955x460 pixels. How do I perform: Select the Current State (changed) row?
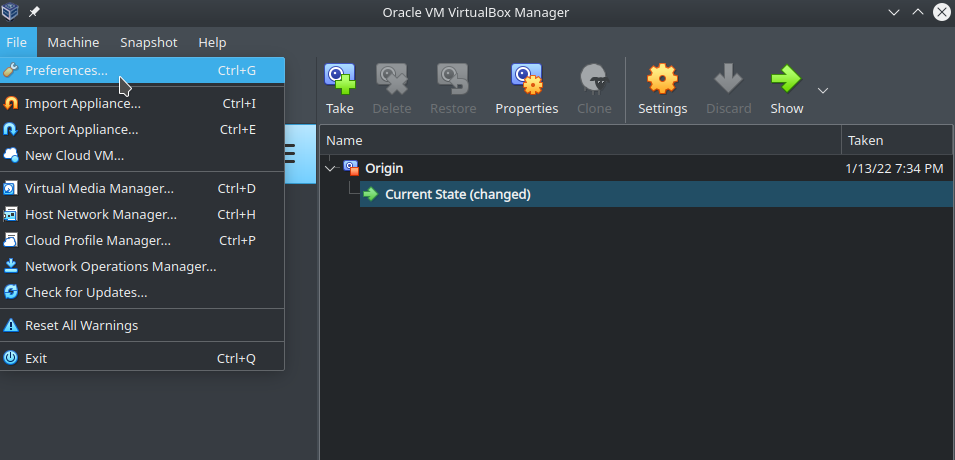(656, 194)
